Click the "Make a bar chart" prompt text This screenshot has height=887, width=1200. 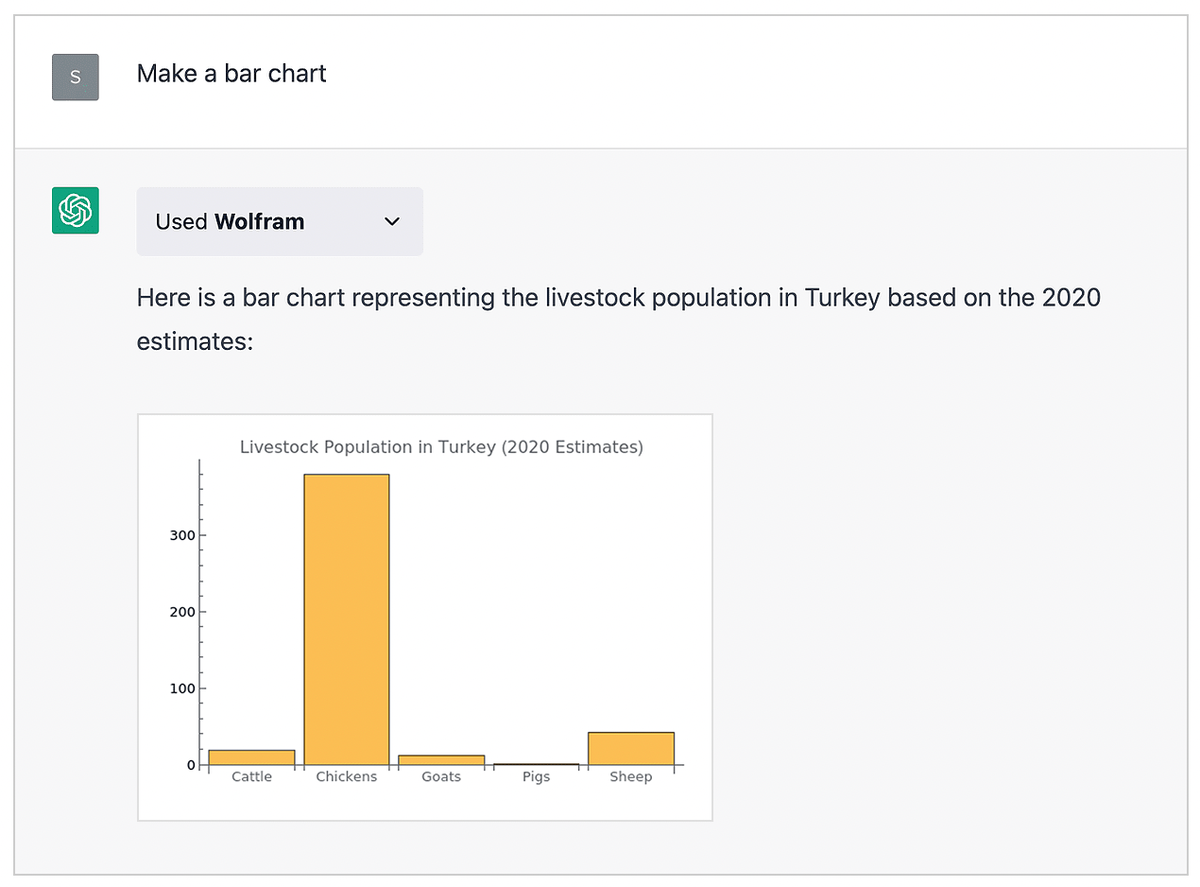click(232, 74)
